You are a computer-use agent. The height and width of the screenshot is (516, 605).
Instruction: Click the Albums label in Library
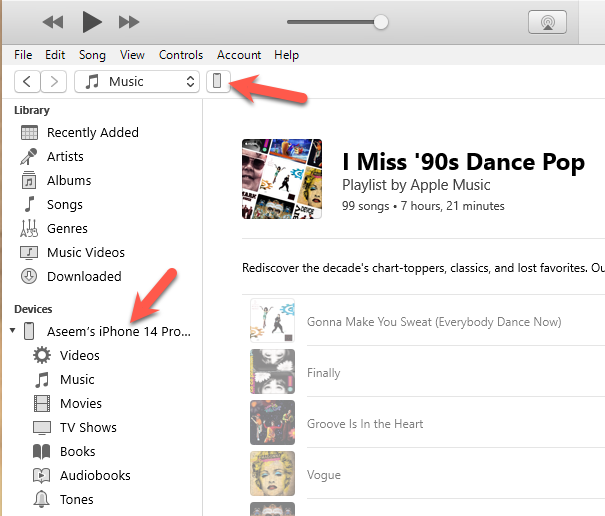click(69, 181)
